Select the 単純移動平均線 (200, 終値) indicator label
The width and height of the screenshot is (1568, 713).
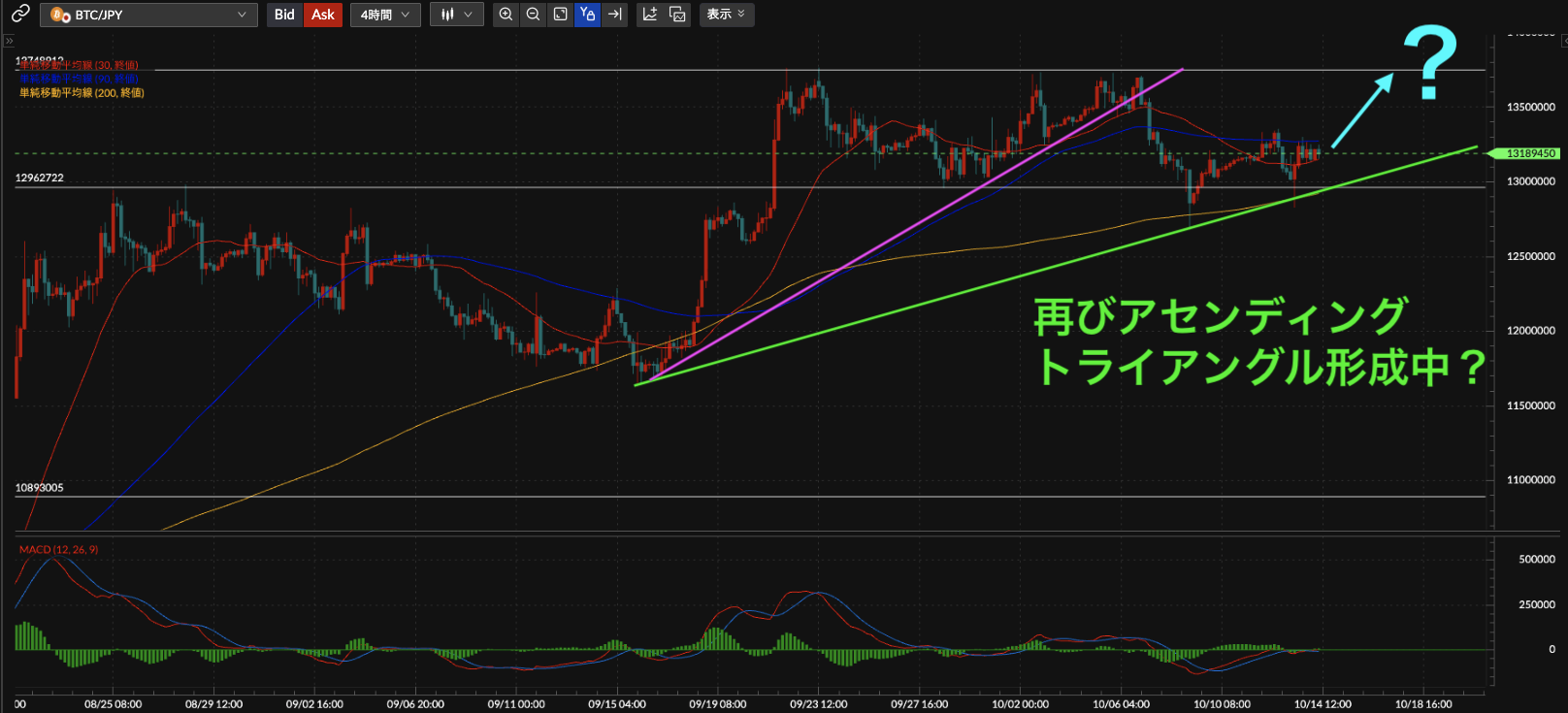(x=82, y=93)
